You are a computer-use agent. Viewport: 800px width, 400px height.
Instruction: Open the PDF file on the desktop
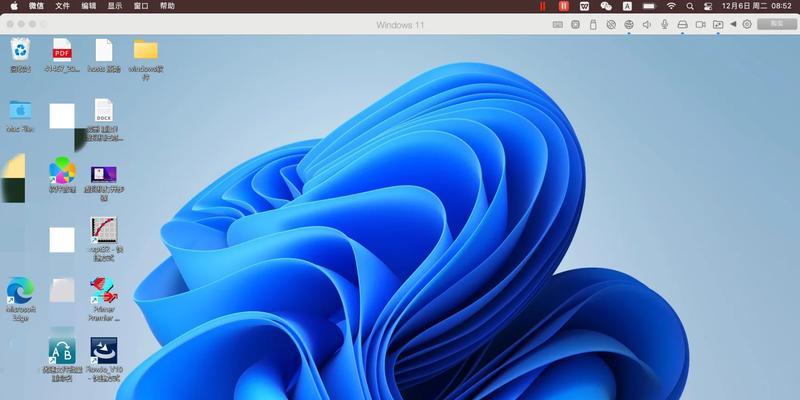pyautogui.click(x=62, y=55)
